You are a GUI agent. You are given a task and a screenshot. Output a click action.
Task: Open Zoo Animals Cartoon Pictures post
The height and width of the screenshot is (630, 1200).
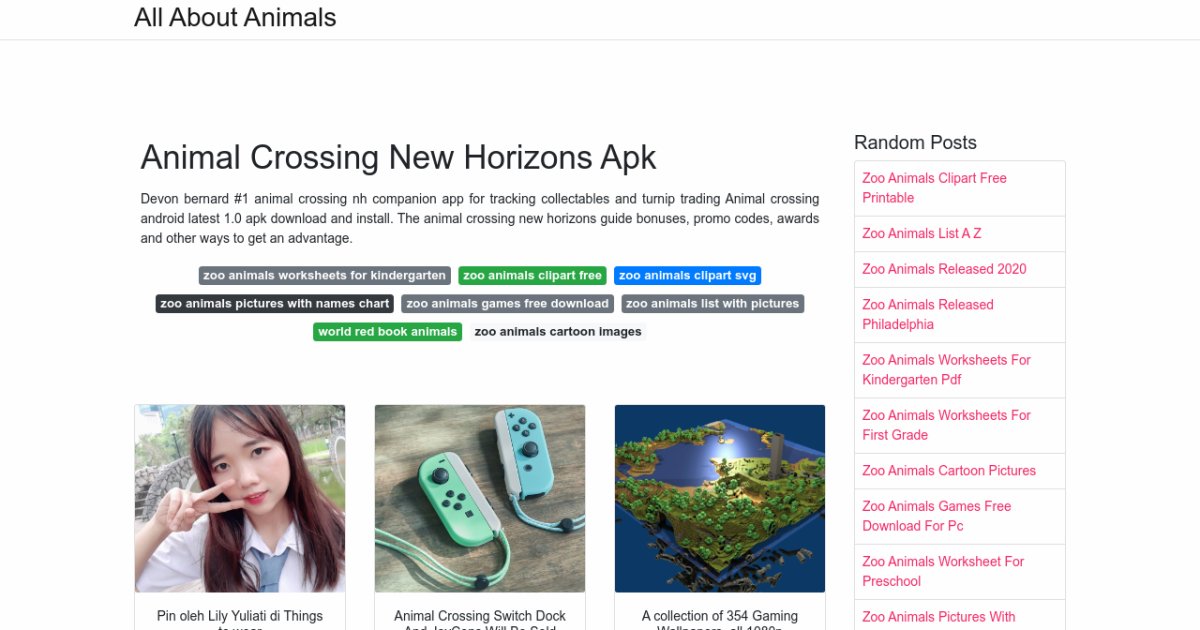coord(949,470)
